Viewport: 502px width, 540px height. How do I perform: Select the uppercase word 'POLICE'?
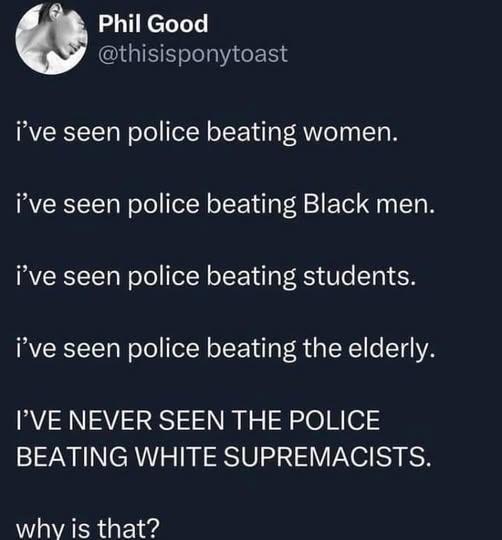pos(334,420)
